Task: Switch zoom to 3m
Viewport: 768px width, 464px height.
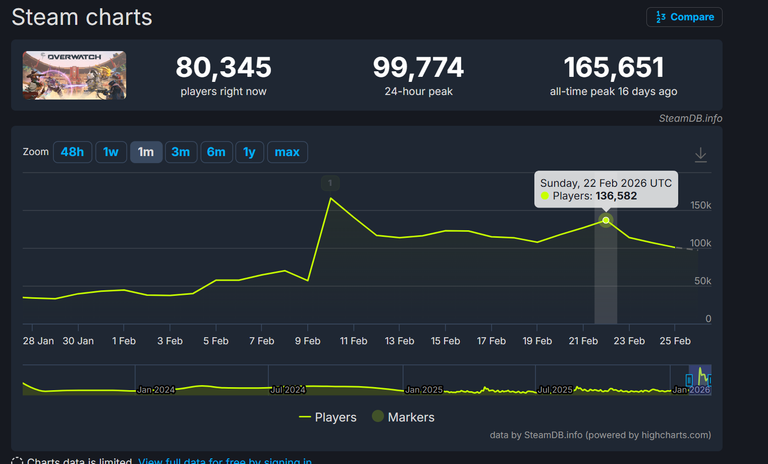Action: click(181, 152)
